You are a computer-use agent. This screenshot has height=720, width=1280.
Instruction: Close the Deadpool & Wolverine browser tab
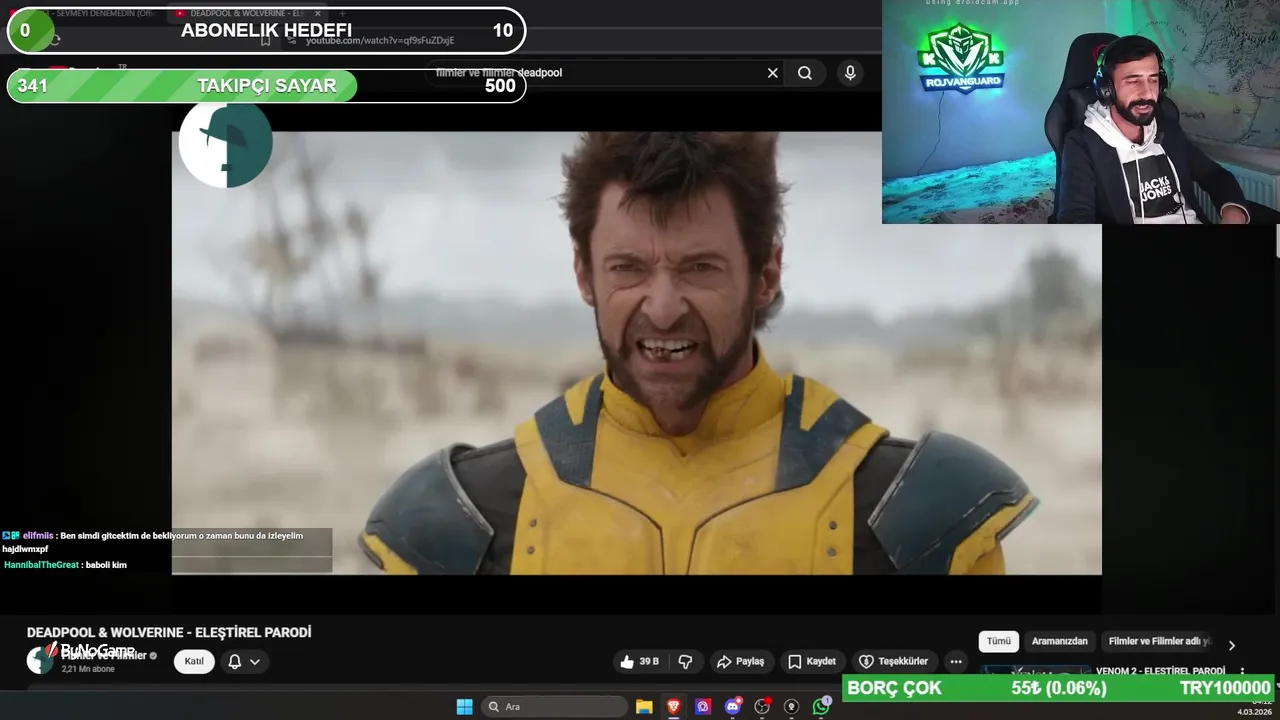317,13
